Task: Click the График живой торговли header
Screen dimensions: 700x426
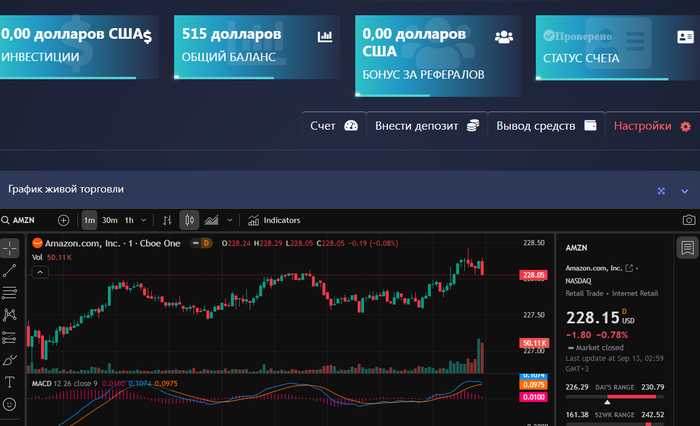Action: pyautogui.click(x=66, y=189)
